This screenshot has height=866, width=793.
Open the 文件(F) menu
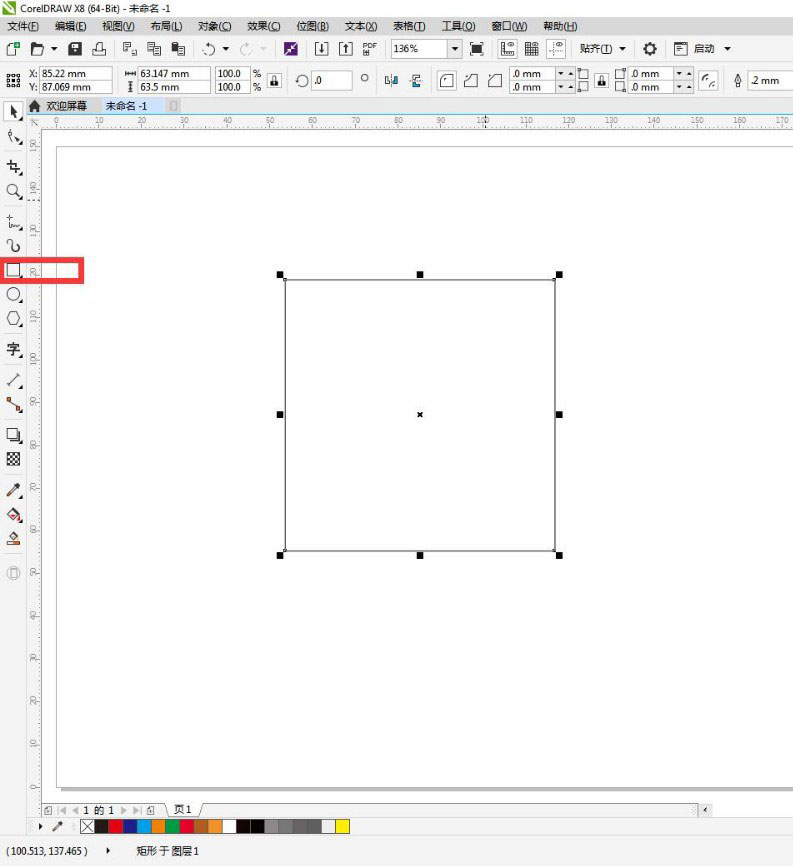tap(23, 26)
